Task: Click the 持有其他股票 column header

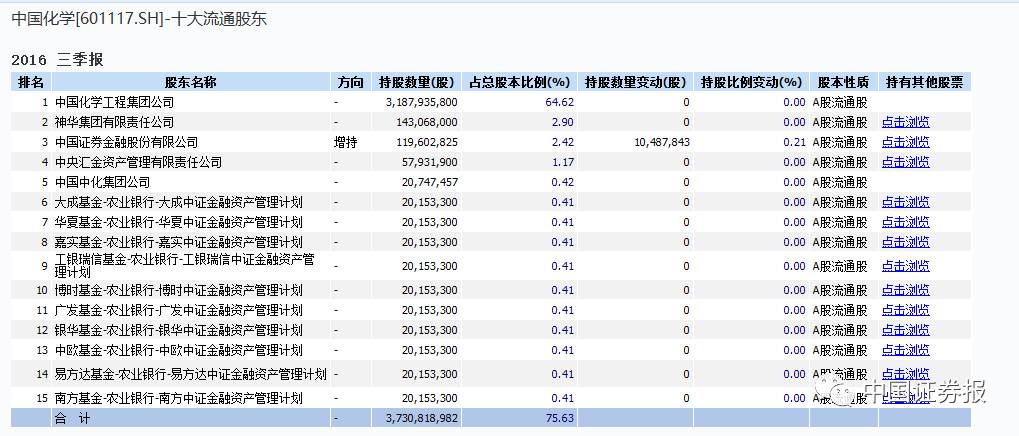Action: [x=924, y=82]
